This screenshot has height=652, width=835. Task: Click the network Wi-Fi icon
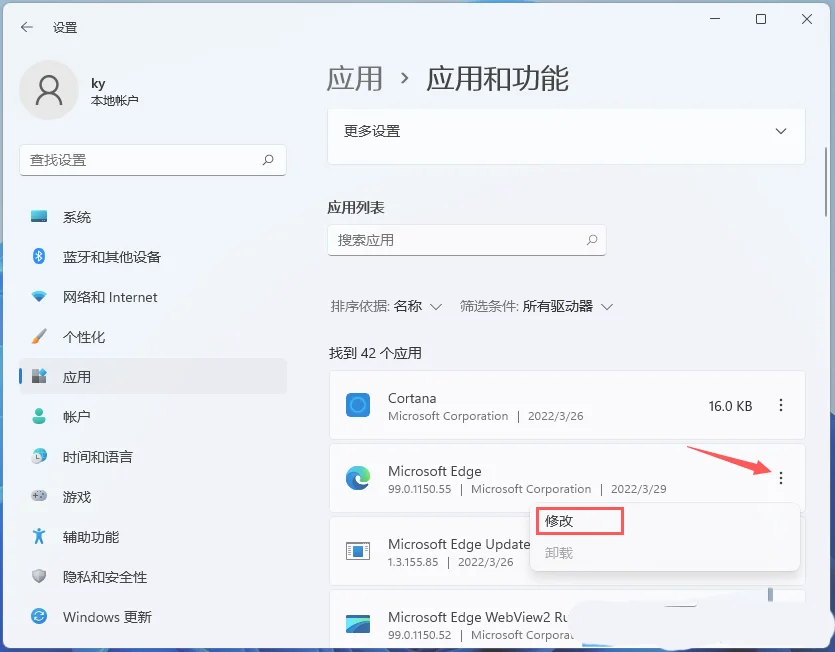pyautogui.click(x=39, y=296)
